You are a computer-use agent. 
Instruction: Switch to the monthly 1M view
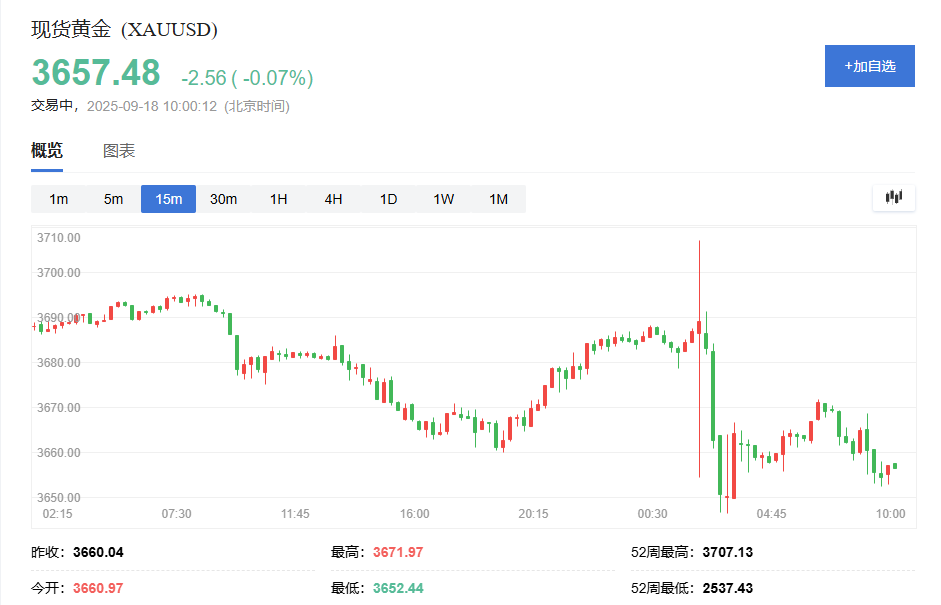(x=498, y=199)
